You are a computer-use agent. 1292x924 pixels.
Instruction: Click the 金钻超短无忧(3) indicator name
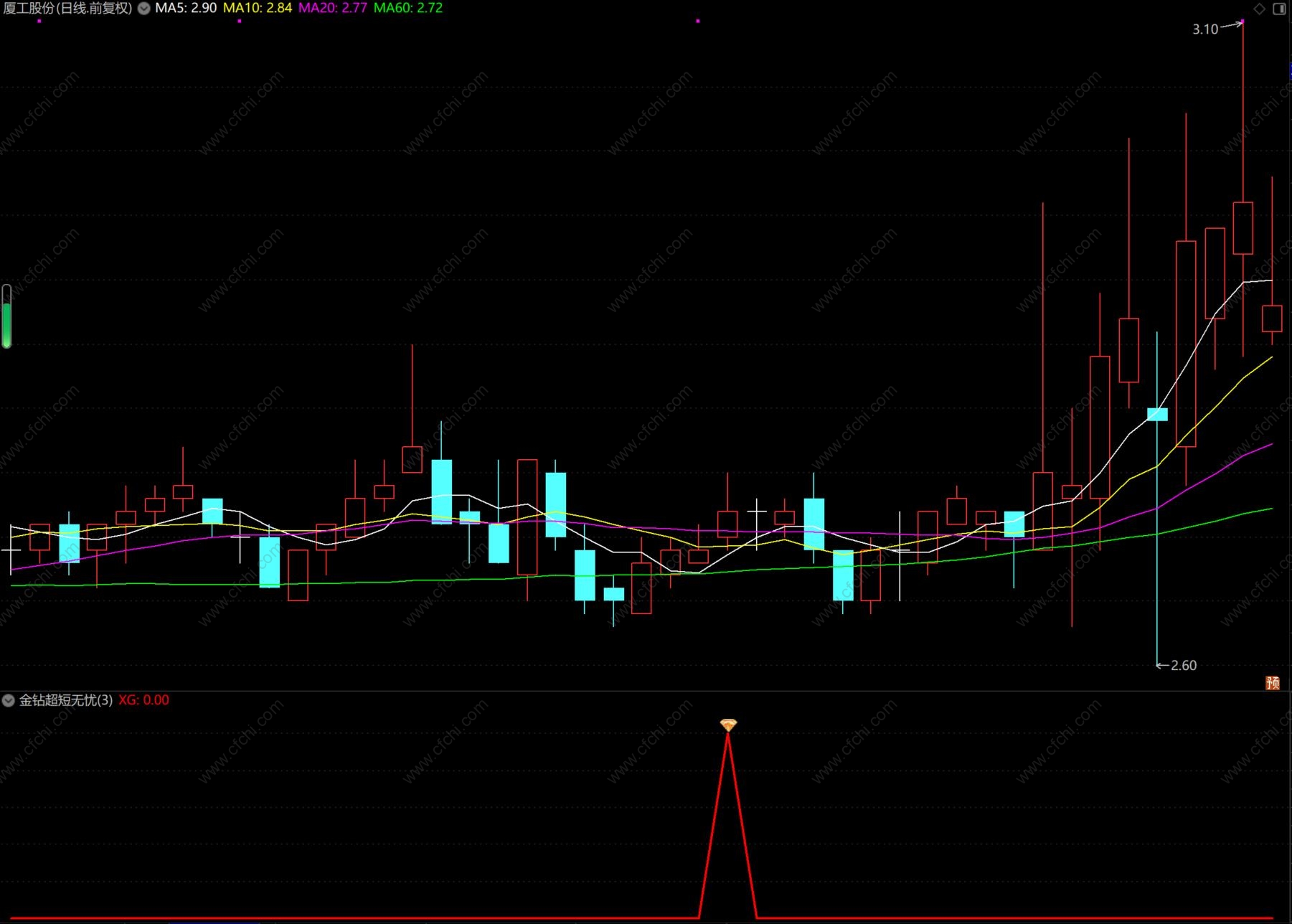pyautogui.click(x=66, y=700)
